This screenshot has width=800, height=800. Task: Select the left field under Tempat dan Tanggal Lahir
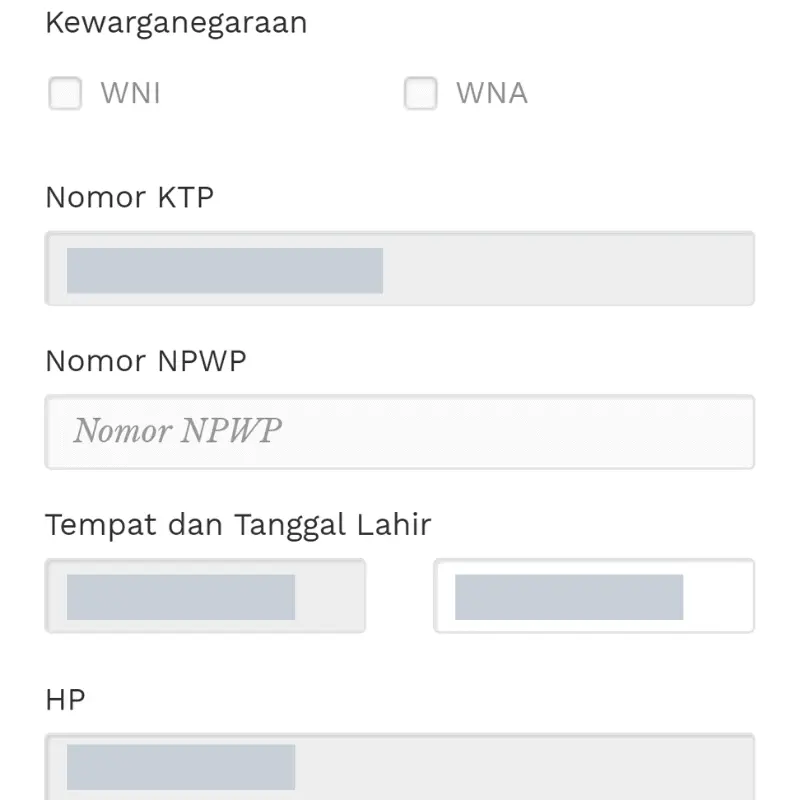[205, 596]
